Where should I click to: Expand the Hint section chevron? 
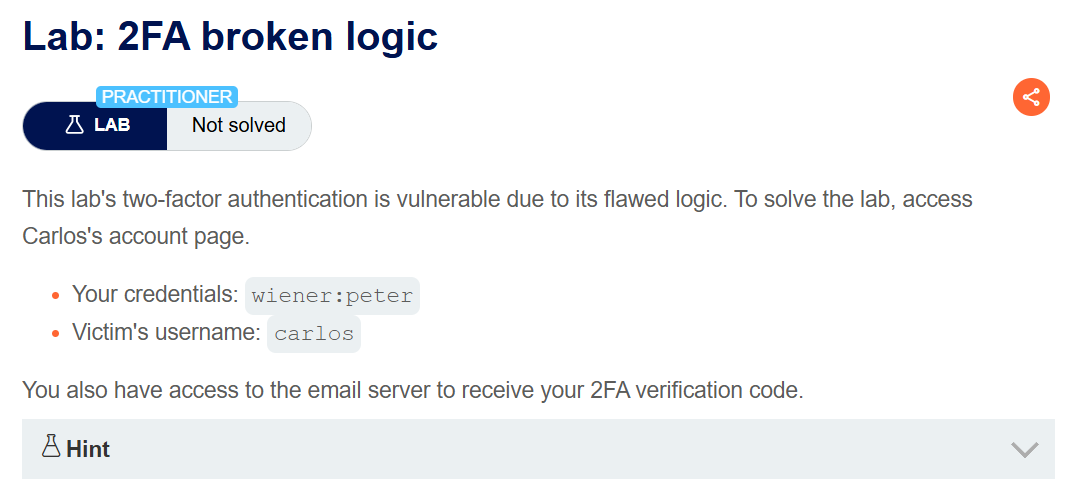coord(1025,449)
